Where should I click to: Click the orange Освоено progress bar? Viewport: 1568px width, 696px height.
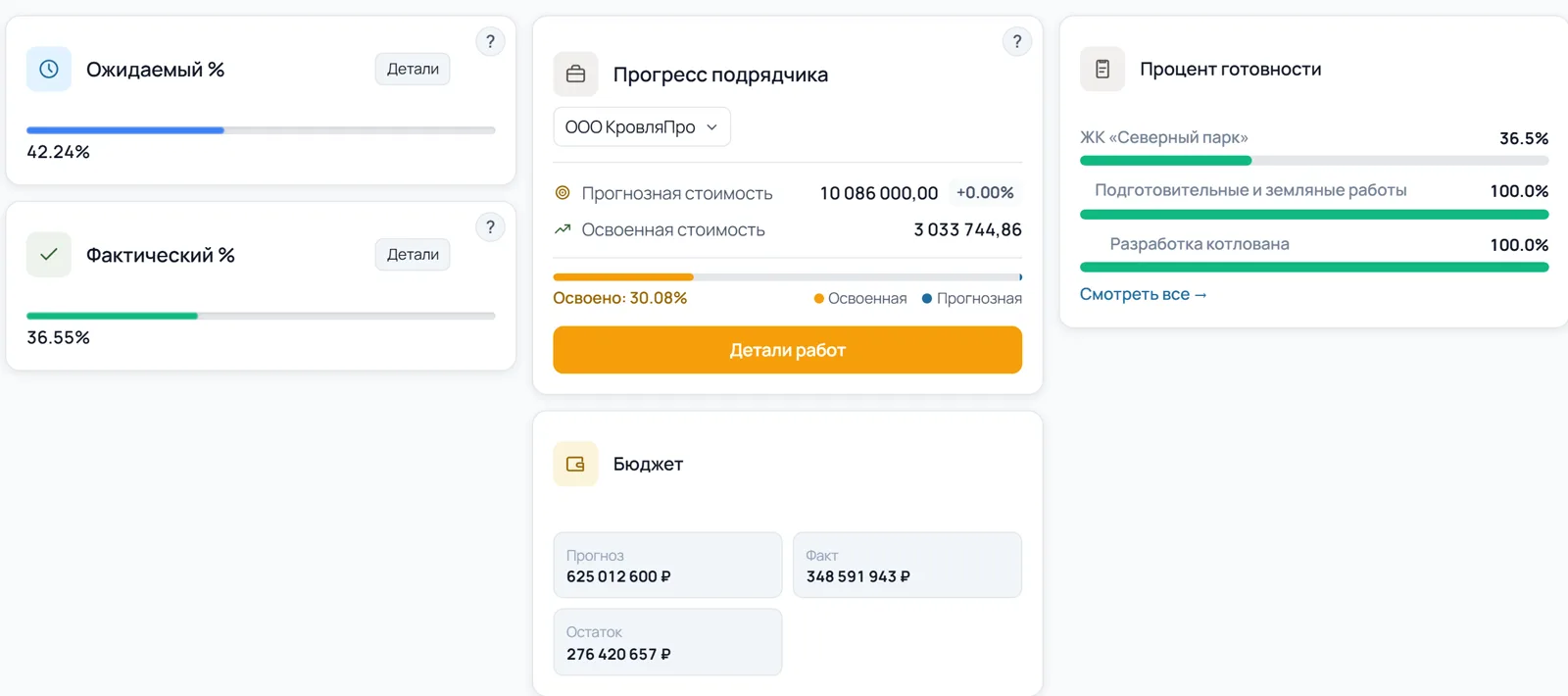click(x=787, y=277)
